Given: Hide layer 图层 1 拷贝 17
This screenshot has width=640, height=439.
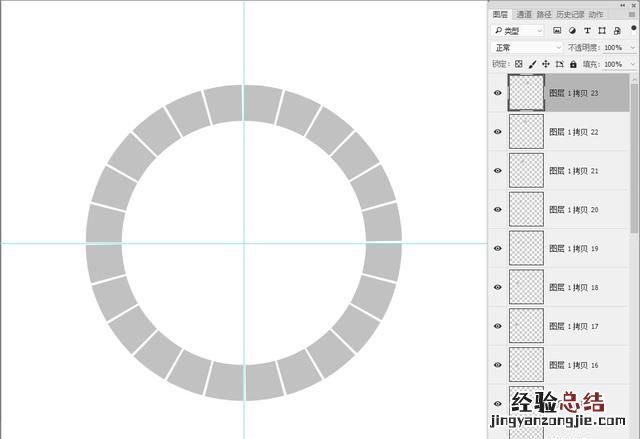Looking at the screenshot, I should 498,326.
